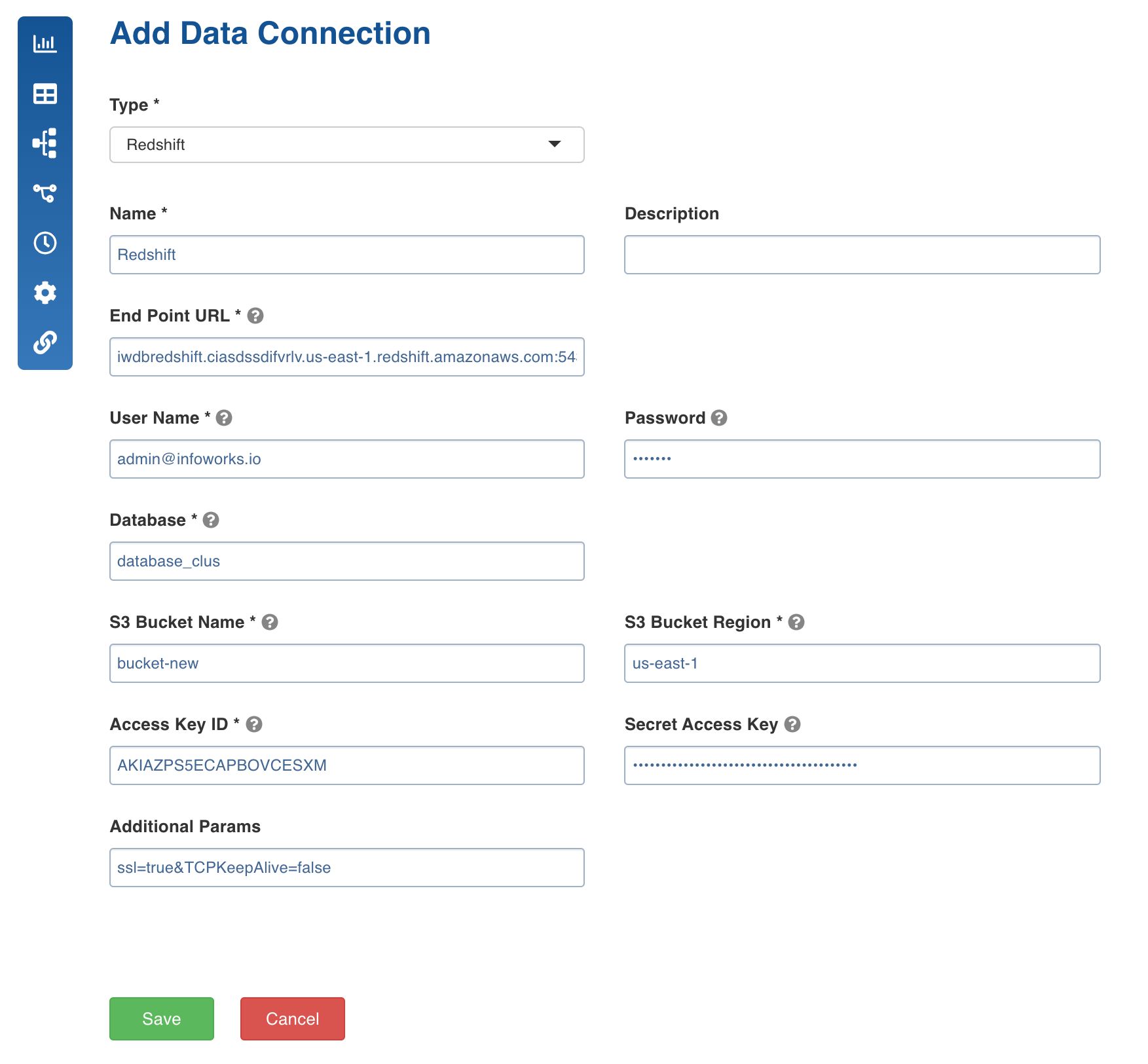1148x1064 pixels.
Task: Focus the empty Description field
Action: (x=862, y=255)
